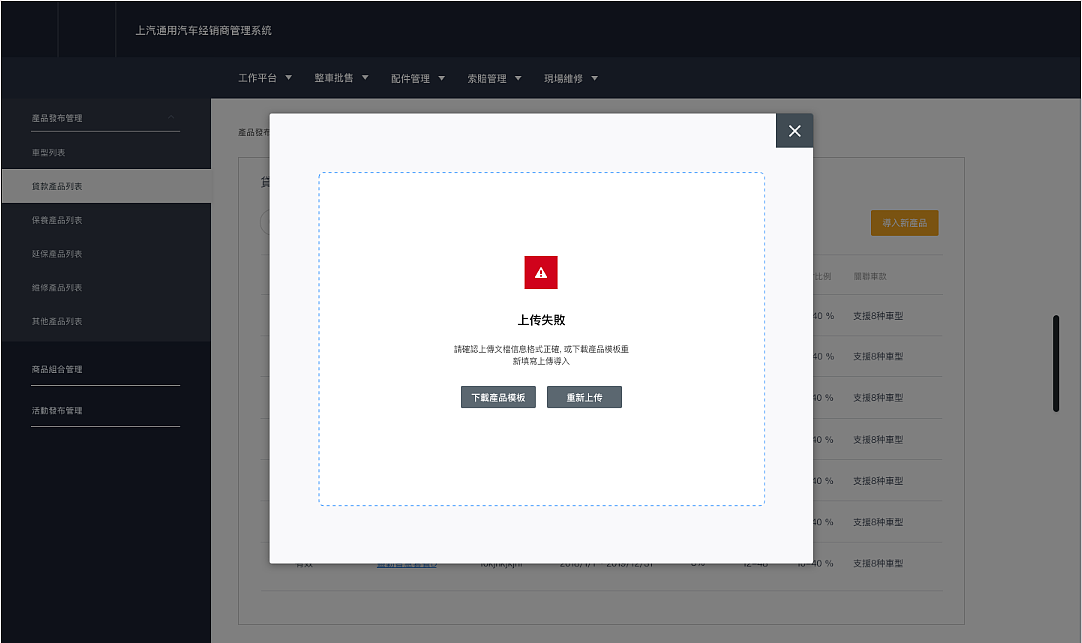Click the red warning alert icon
Image resolution: width=1082 pixels, height=643 pixels.
(540, 271)
